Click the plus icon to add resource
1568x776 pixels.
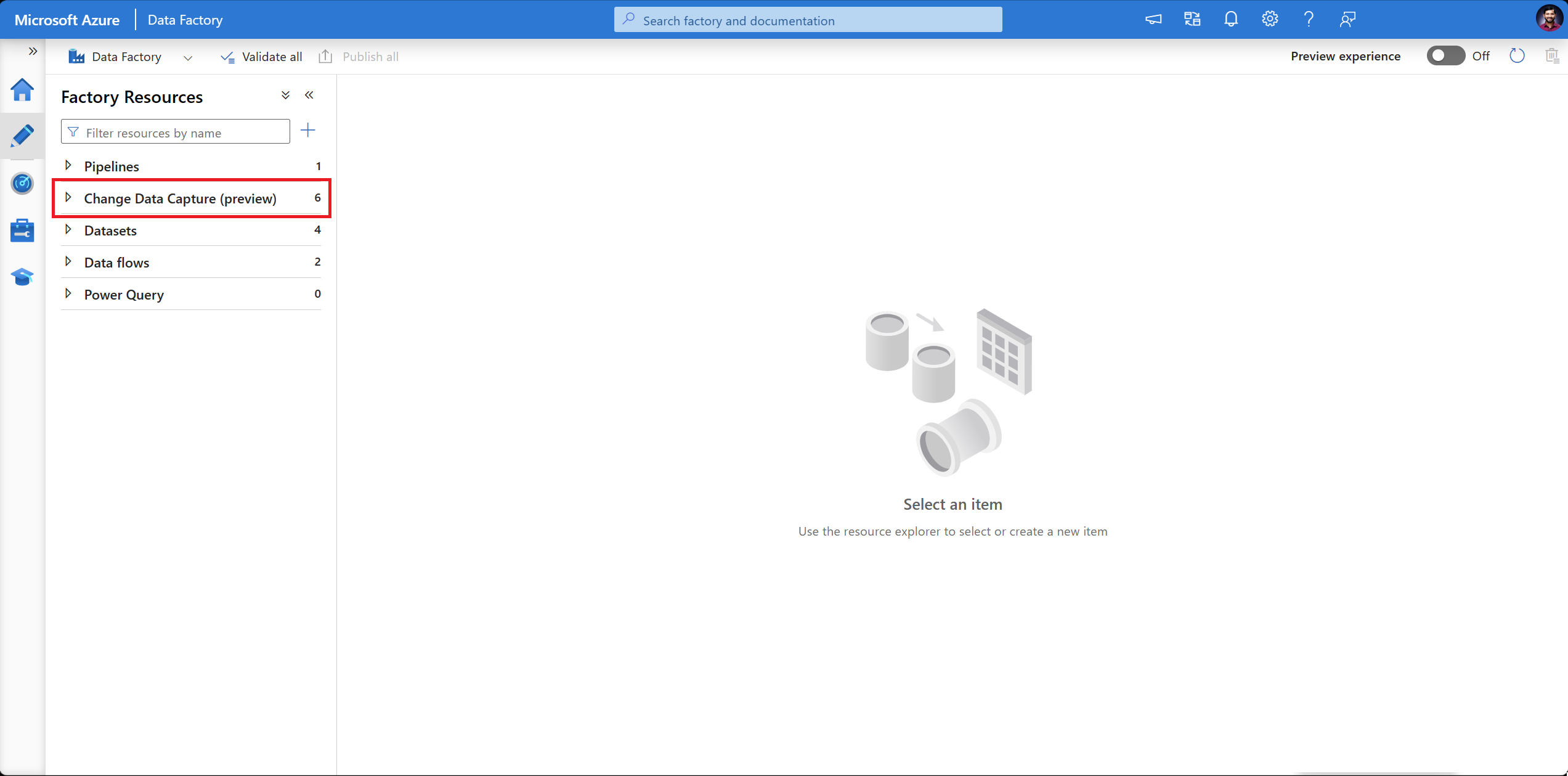pyautogui.click(x=307, y=131)
